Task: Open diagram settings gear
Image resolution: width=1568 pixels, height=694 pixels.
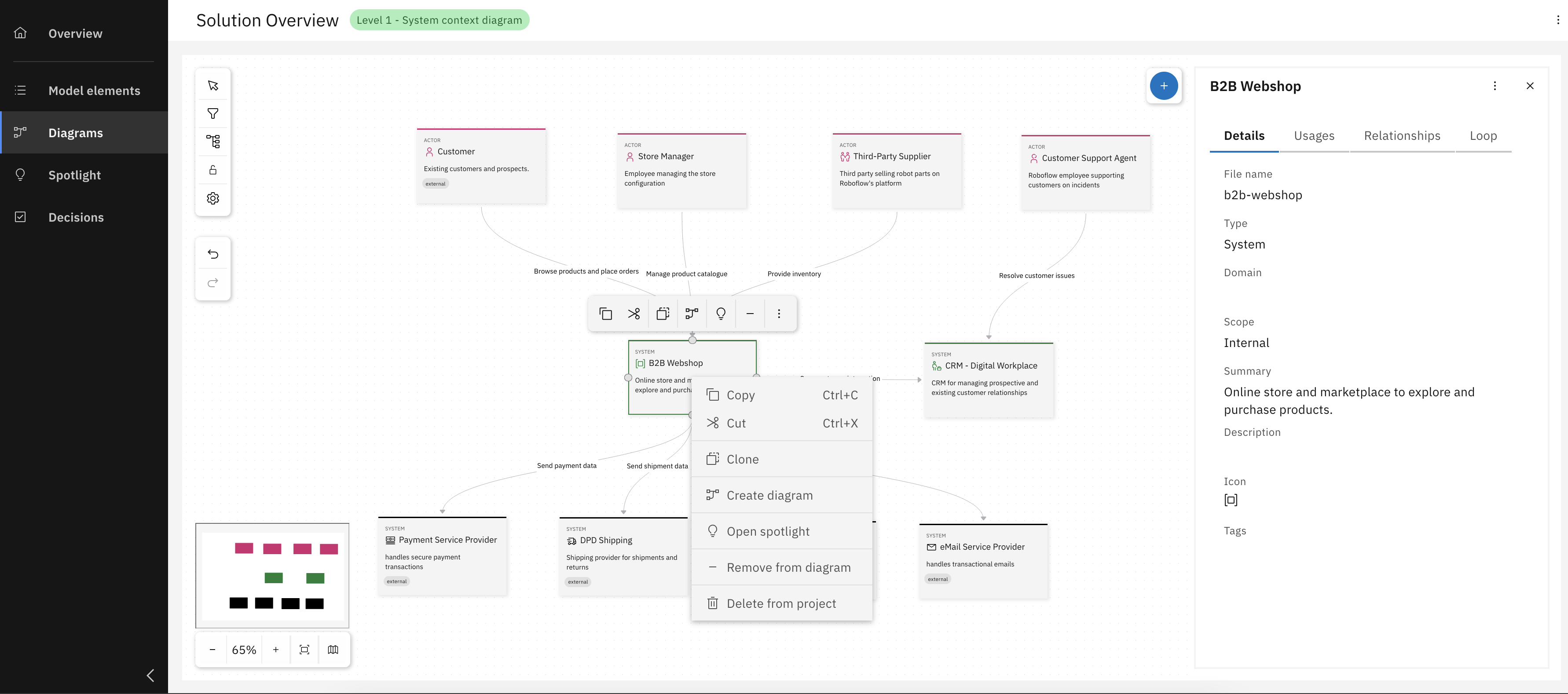Action: (212, 197)
